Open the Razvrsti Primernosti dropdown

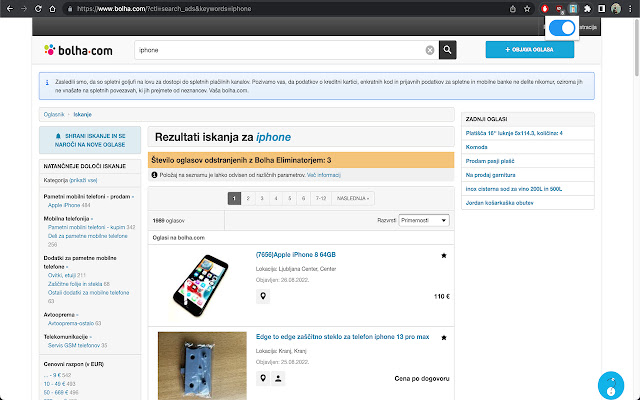424,220
